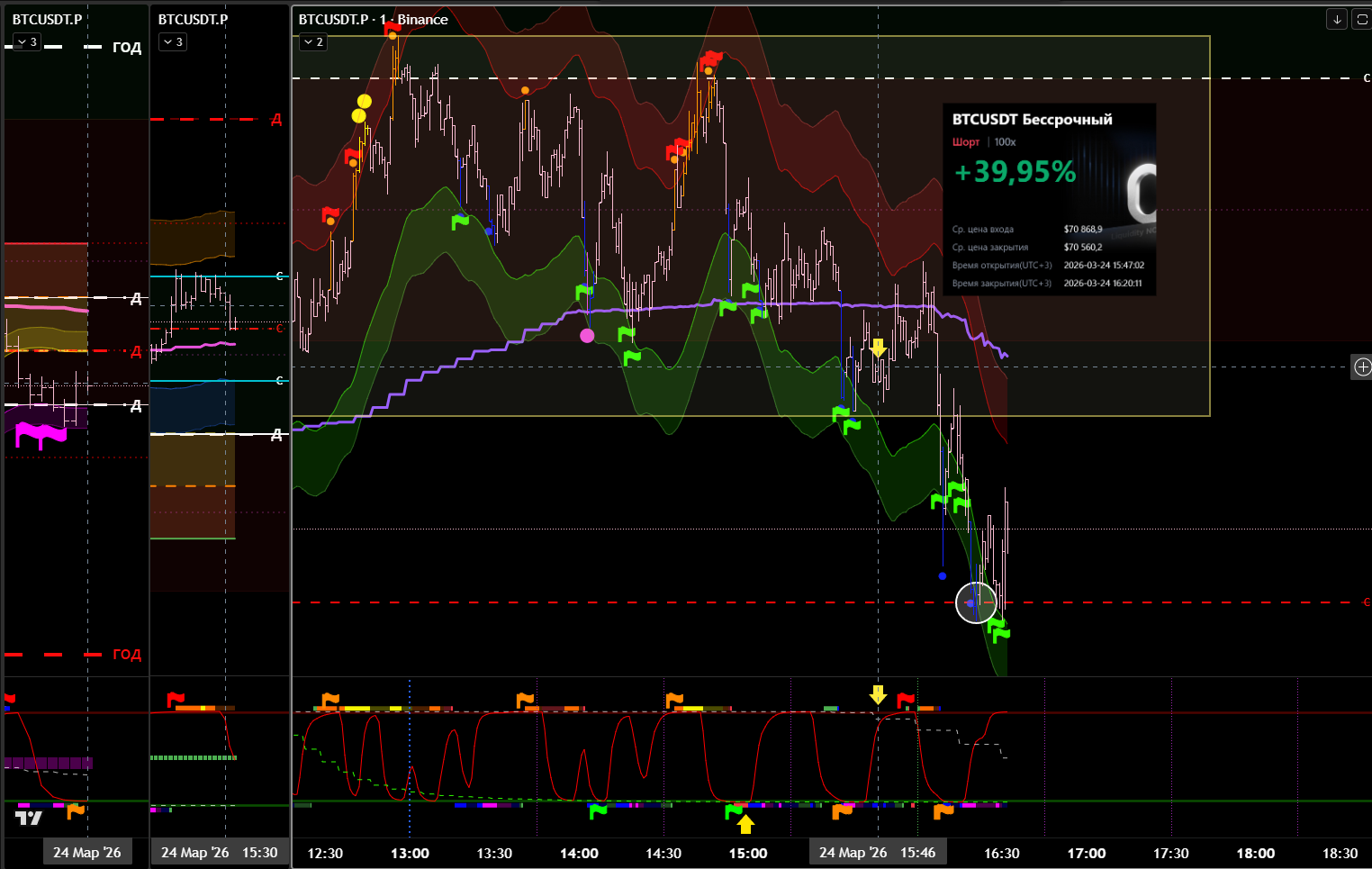Click the 24 Мар '26 15:46 time label
1372x869 pixels.
coord(877,853)
